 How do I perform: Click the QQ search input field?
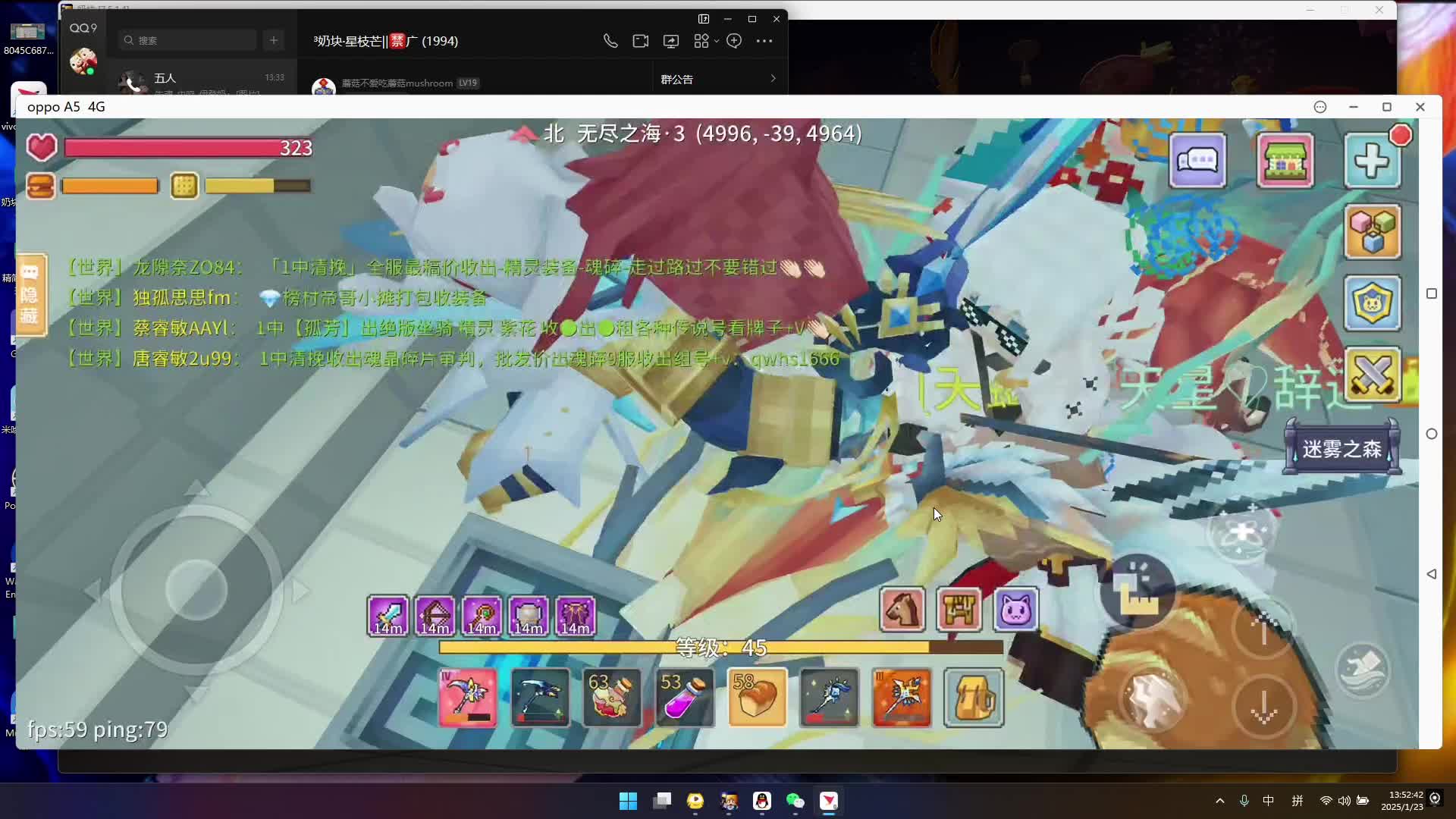(x=187, y=39)
